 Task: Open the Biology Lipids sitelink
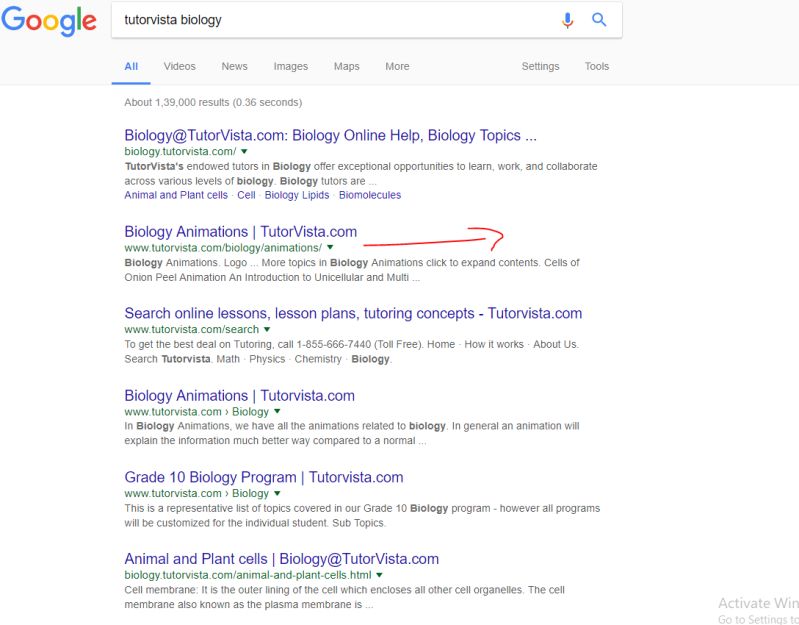tap(297, 195)
